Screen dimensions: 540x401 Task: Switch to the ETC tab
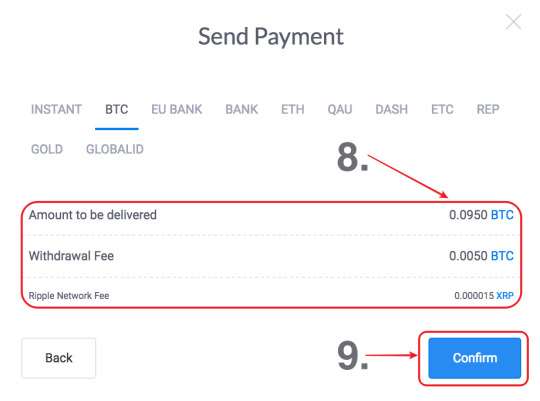point(442,110)
